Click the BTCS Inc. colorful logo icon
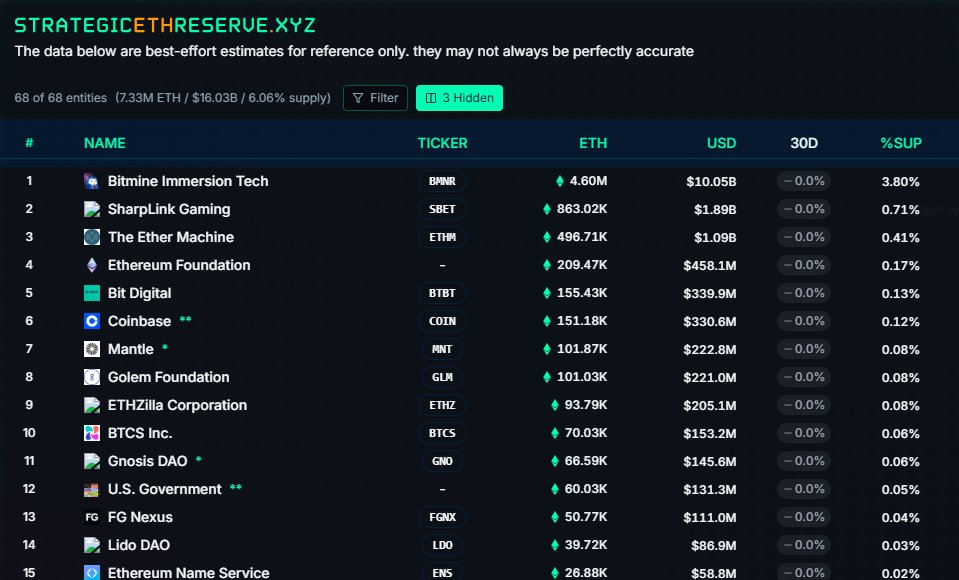The height and width of the screenshot is (580, 959). click(92, 433)
